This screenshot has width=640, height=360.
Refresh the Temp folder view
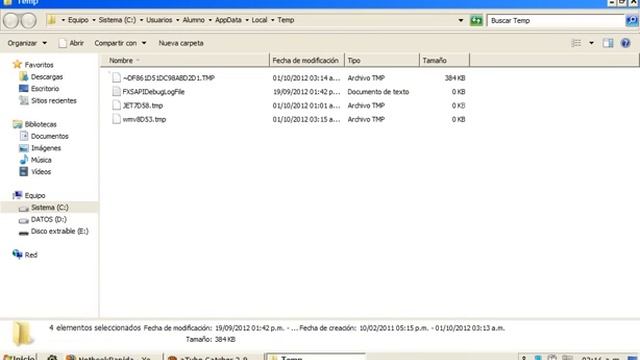point(476,20)
